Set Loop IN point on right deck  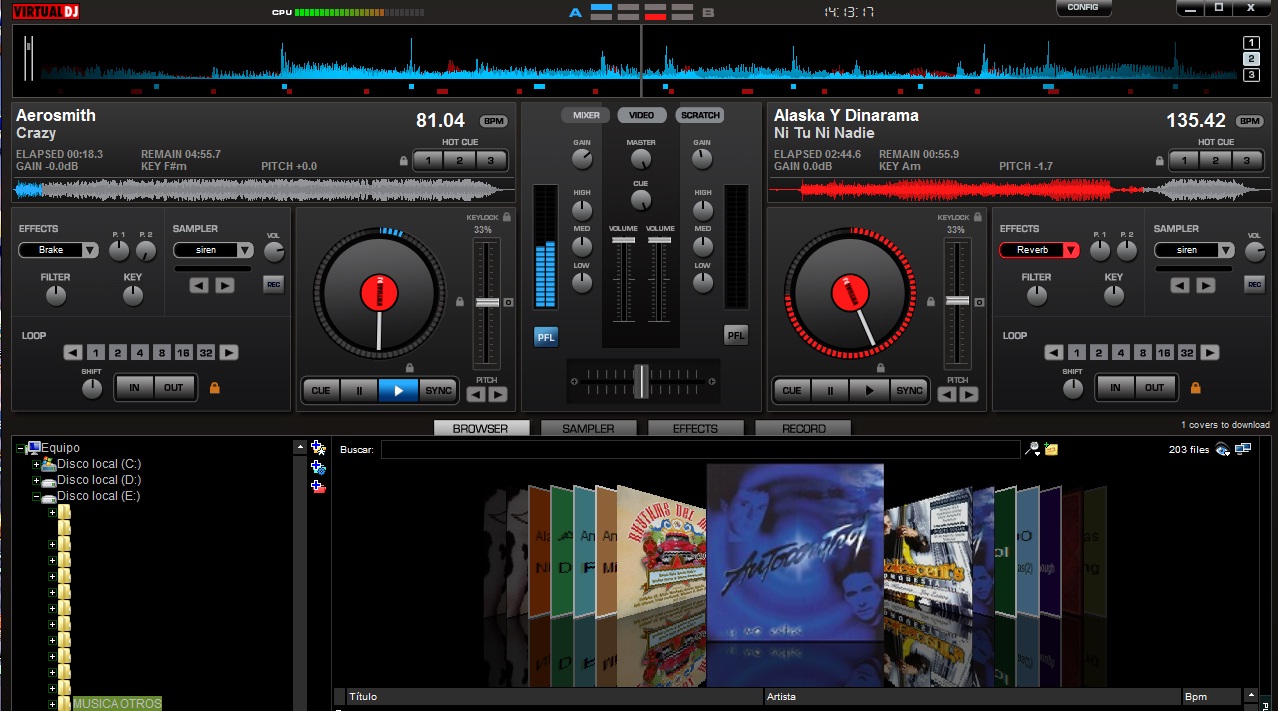point(1115,388)
